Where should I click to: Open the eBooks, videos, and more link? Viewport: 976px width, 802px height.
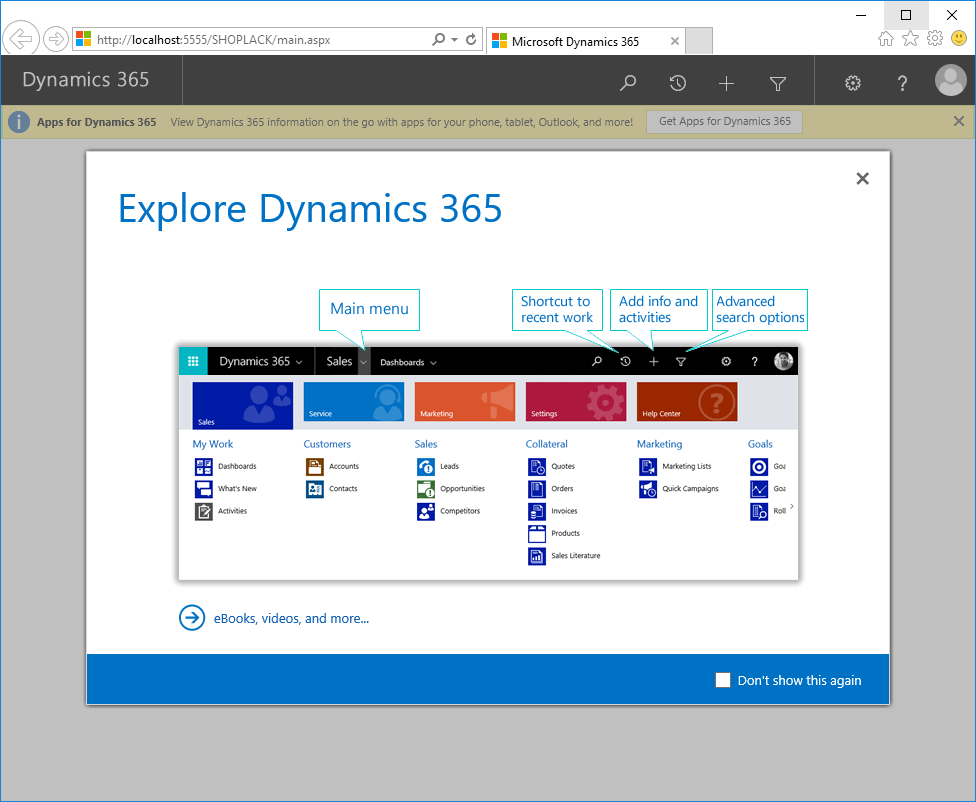[x=291, y=618]
